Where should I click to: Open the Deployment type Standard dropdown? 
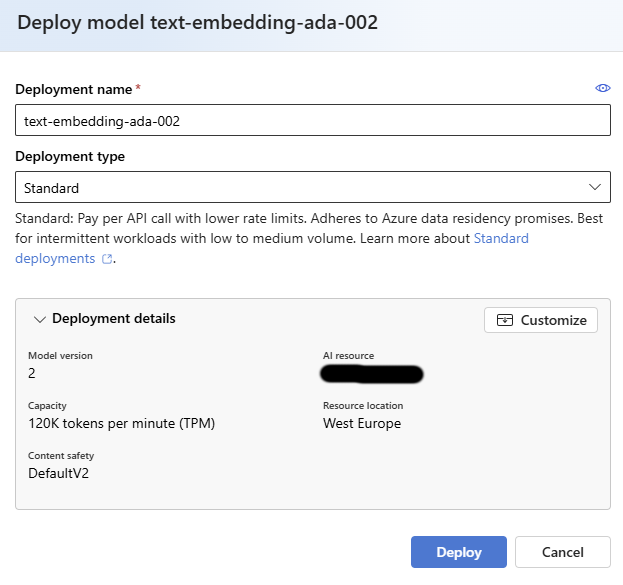313,187
